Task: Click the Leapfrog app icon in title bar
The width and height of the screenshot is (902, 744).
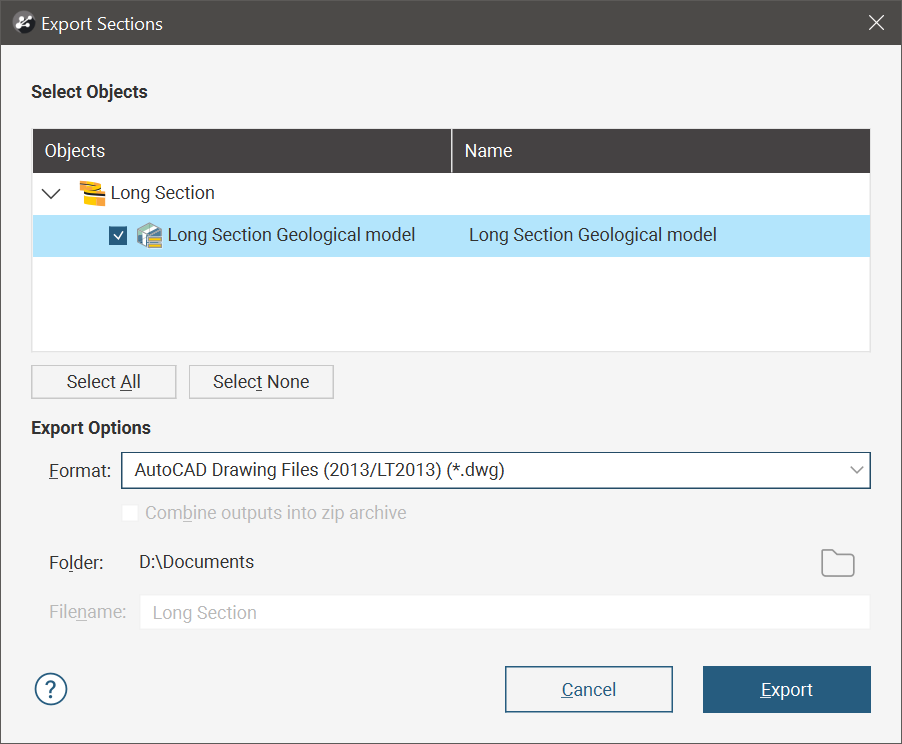Action: point(23,23)
